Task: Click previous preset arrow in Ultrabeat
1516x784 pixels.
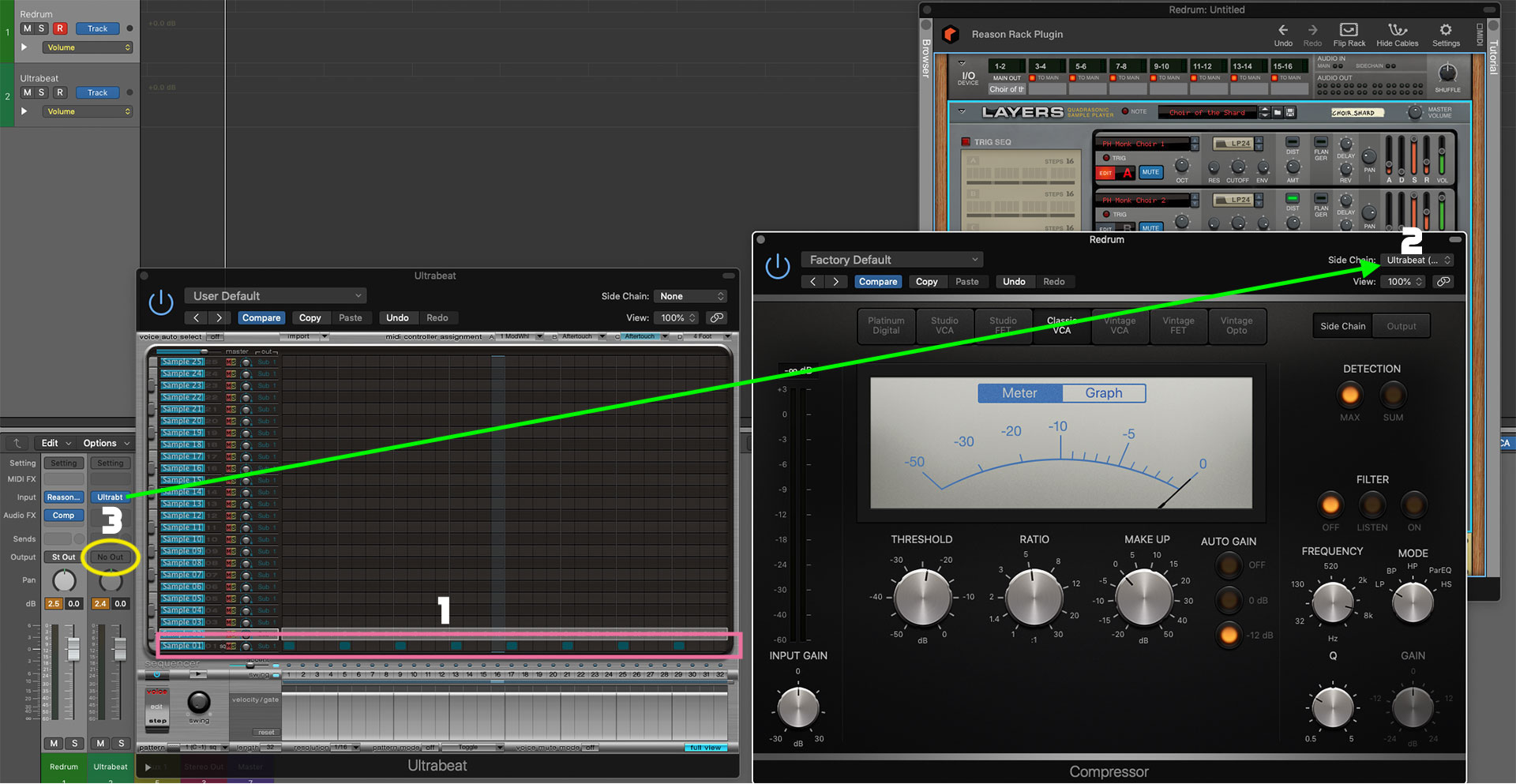Action: 197,318
